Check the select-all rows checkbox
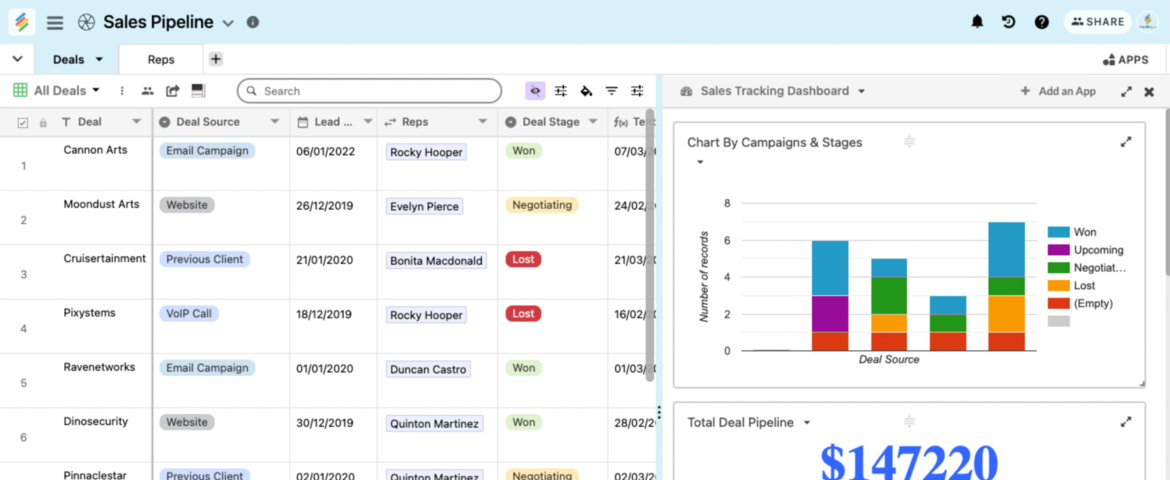The width and height of the screenshot is (1170, 480). click(x=23, y=122)
